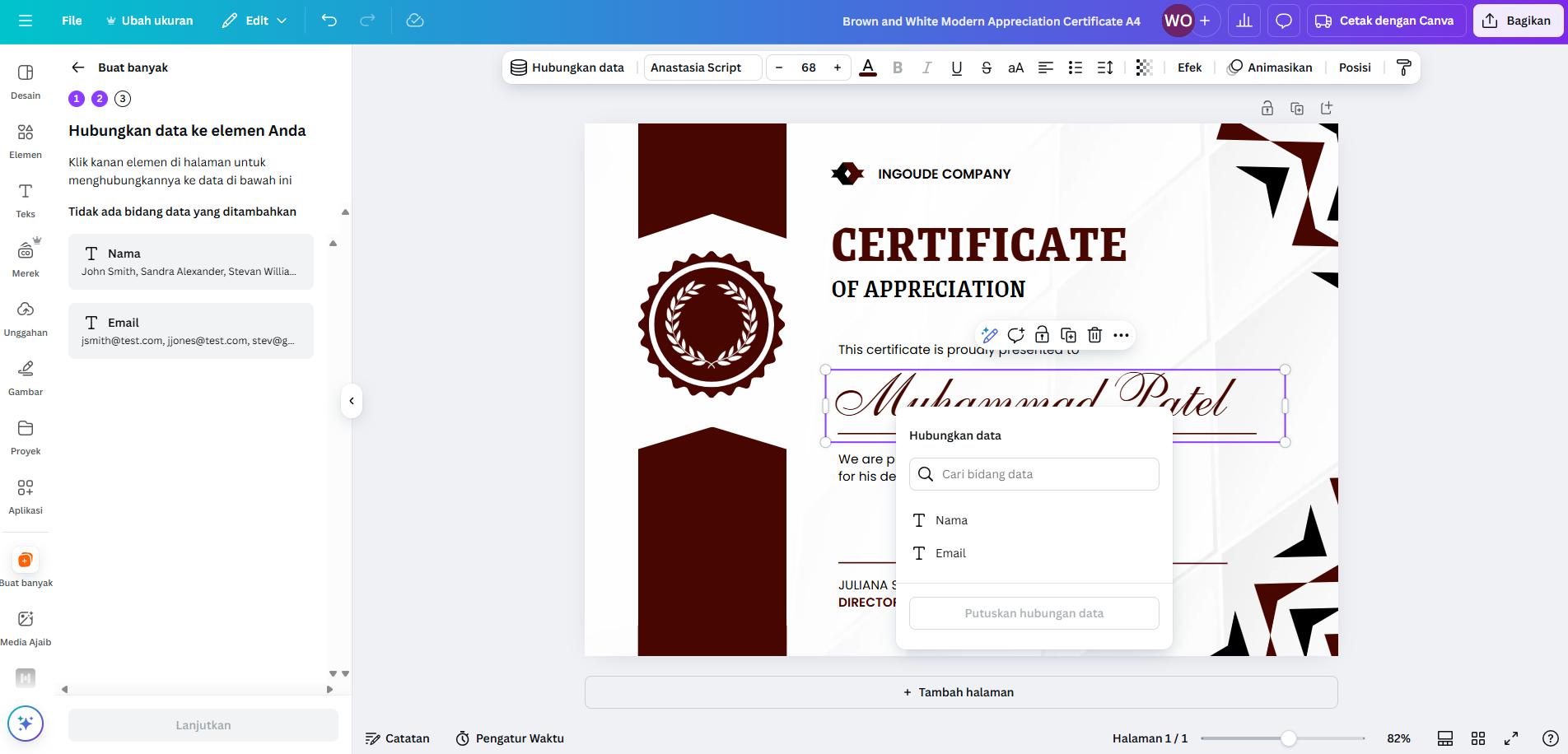Viewport: 1568px width, 754px height.
Task: Open the zoom percentage selector
Action: 1398,738
